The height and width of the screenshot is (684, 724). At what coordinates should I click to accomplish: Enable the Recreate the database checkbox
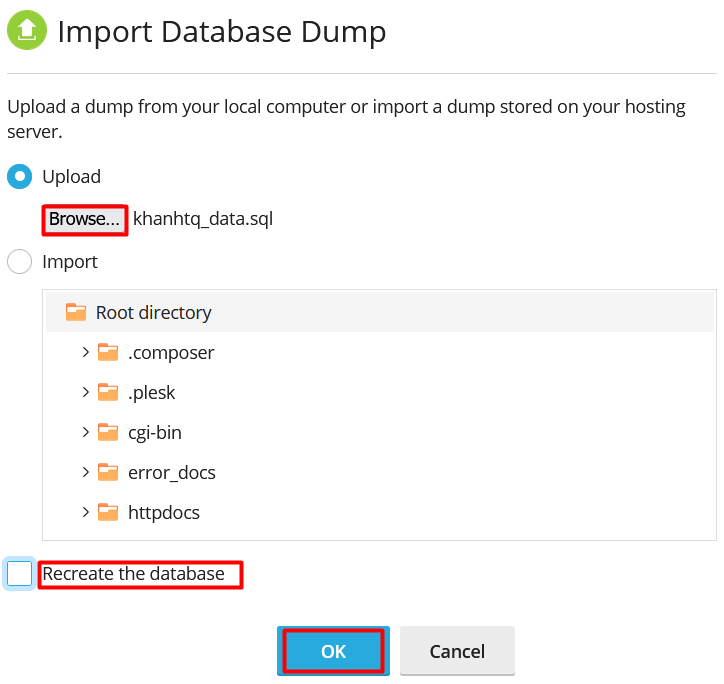tap(20, 574)
